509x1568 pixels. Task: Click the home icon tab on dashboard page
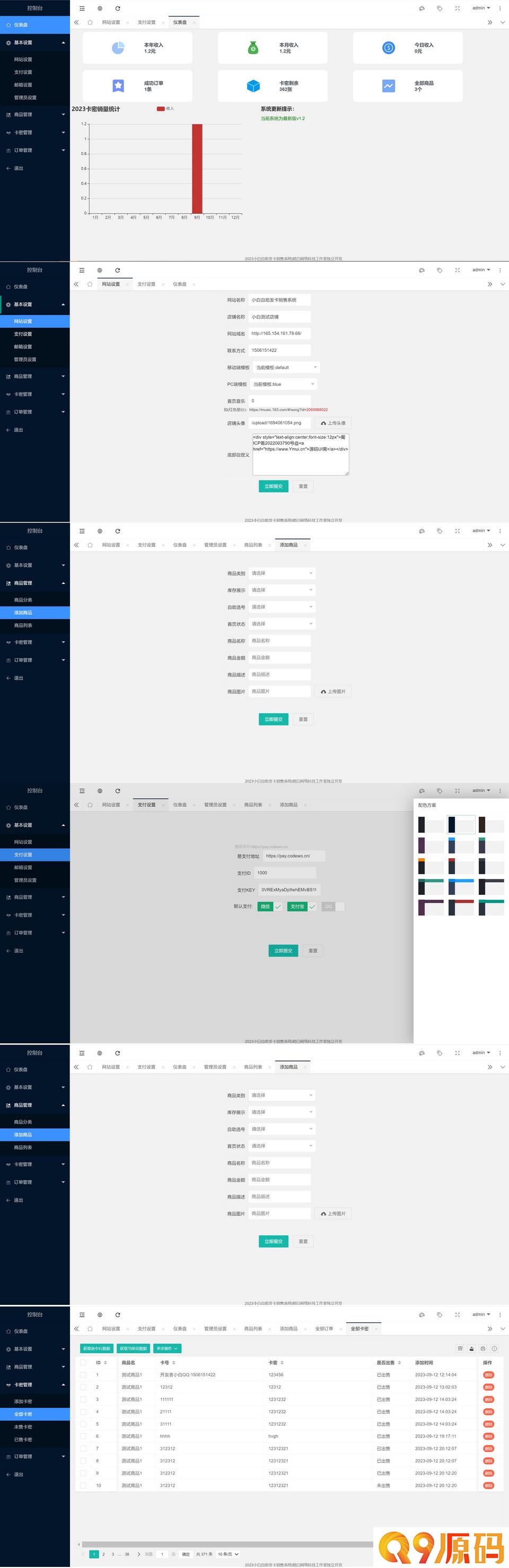click(90, 22)
